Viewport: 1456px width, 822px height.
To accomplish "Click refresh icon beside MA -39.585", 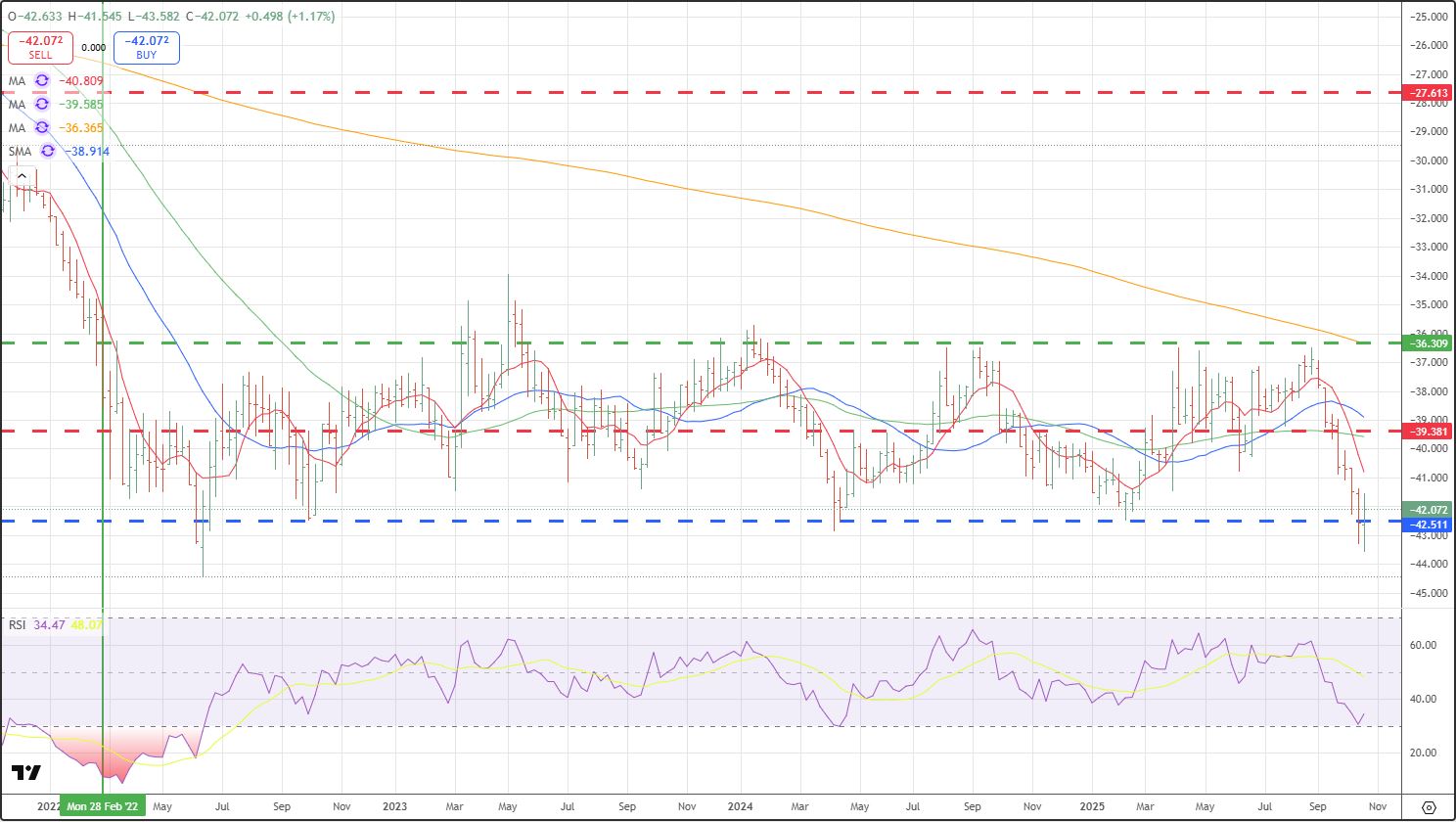I will 42,104.
